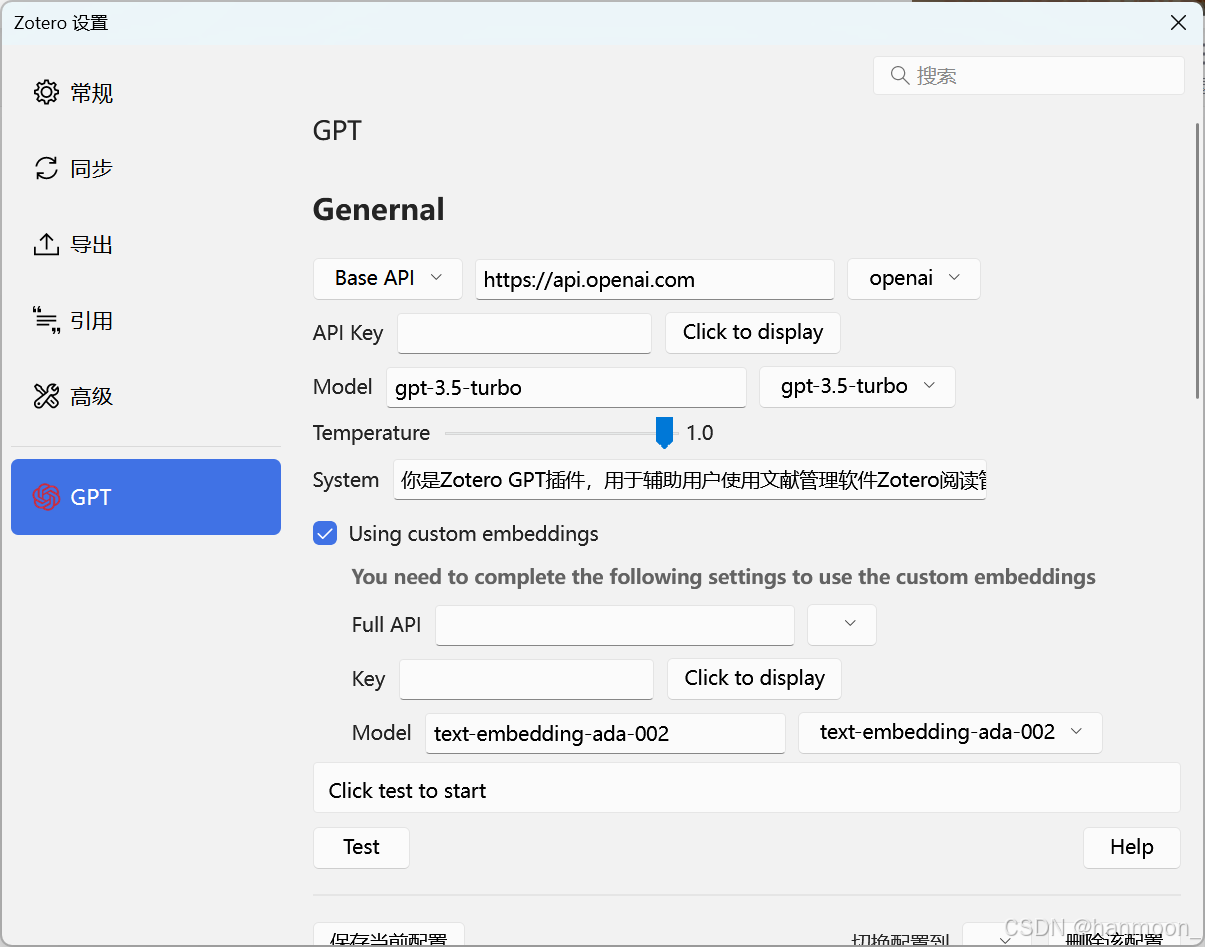
Task: Open the 常规 settings pane
Action: point(146,93)
